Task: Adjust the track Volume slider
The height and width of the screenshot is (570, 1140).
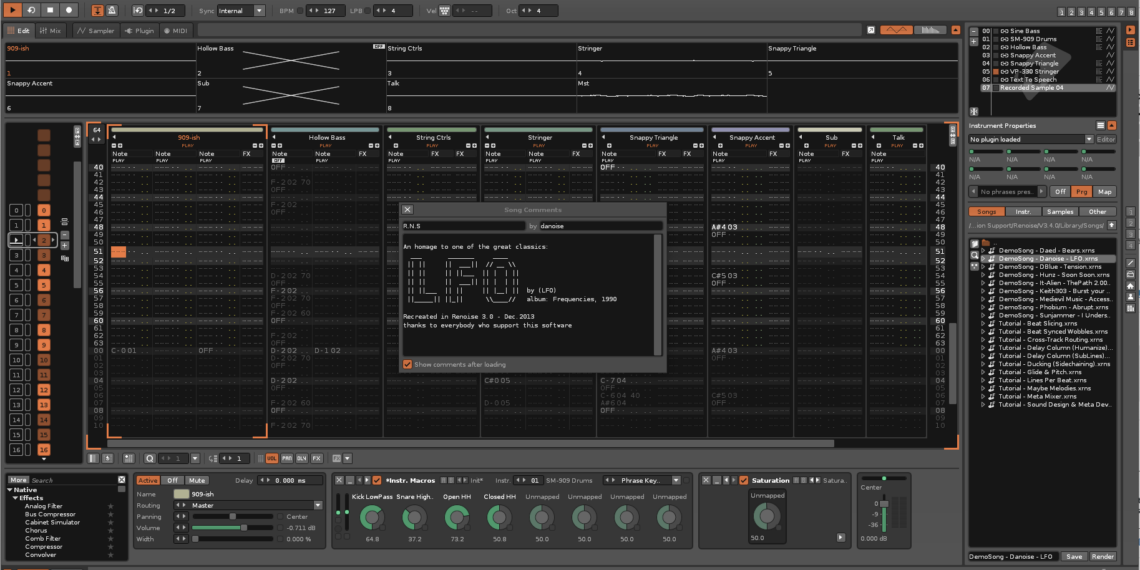Action: pos(245,527)
